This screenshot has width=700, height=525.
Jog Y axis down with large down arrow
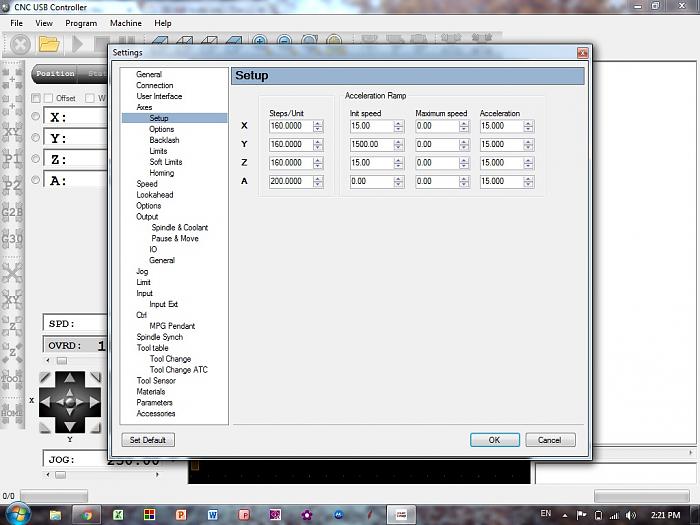tap(70, 426)
